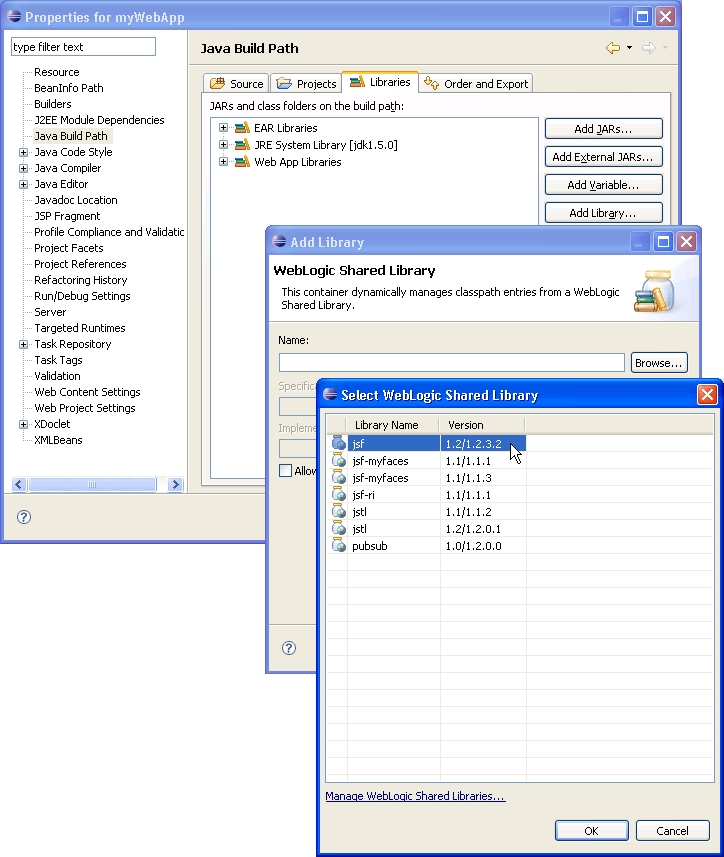The width and height of the screenshot is (724, 857).
Task: Click the Source tab folder icon
Action: click(217, 83)
